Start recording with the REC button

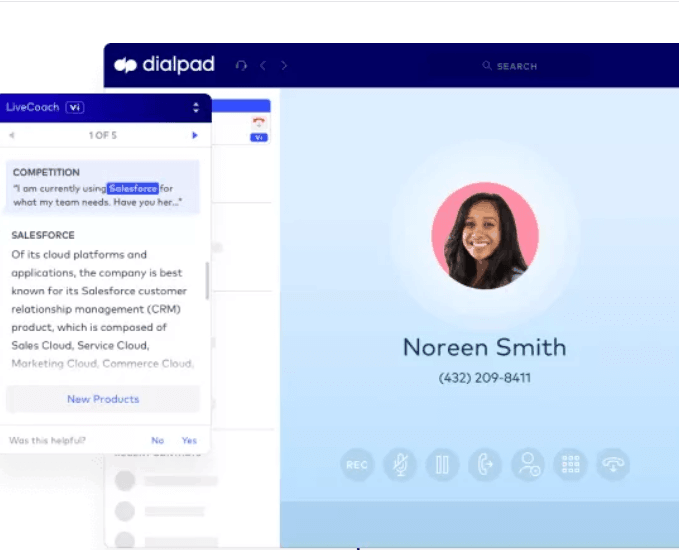[357, 465]
